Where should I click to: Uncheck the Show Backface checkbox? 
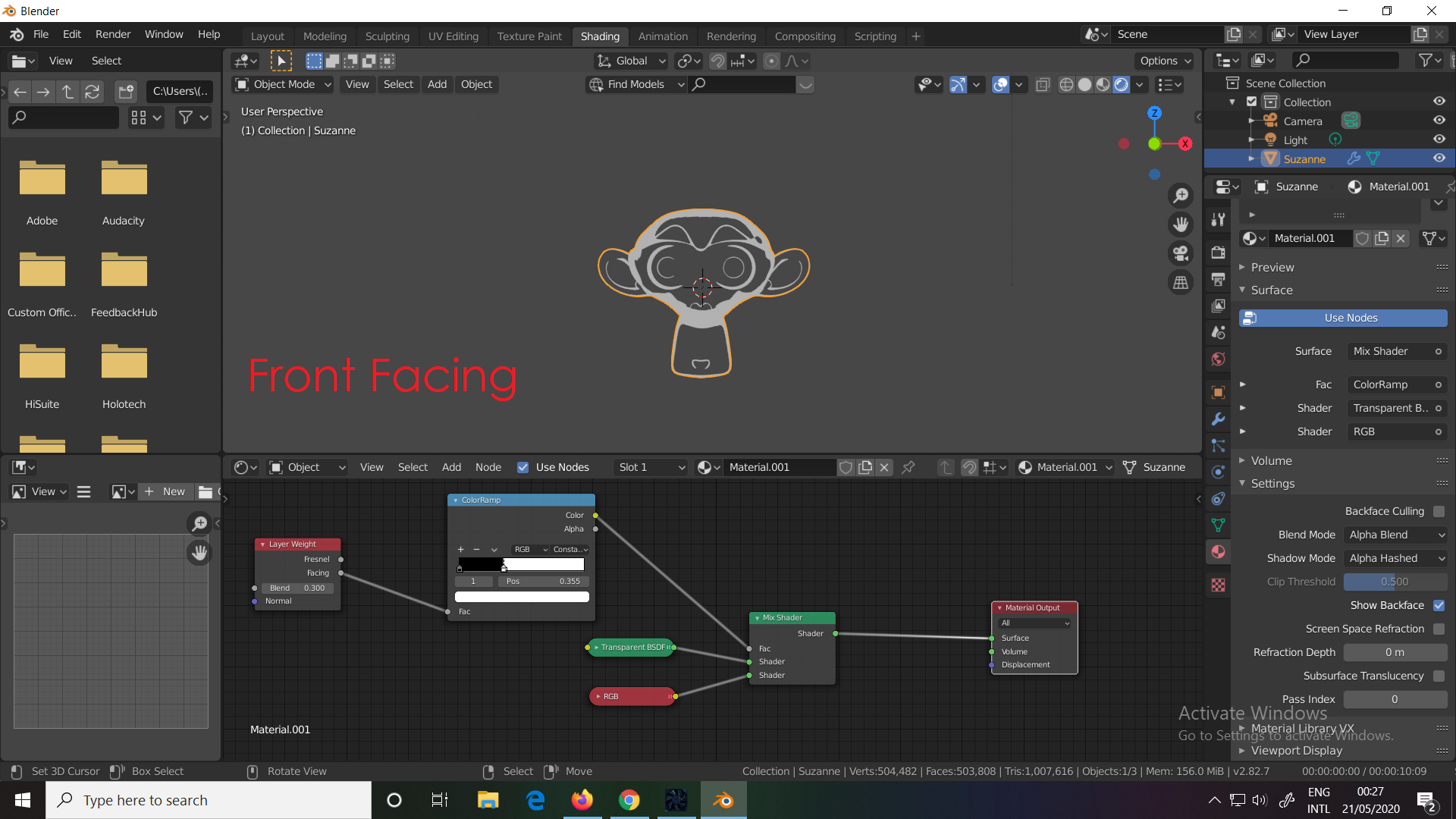pos(1439,605)
